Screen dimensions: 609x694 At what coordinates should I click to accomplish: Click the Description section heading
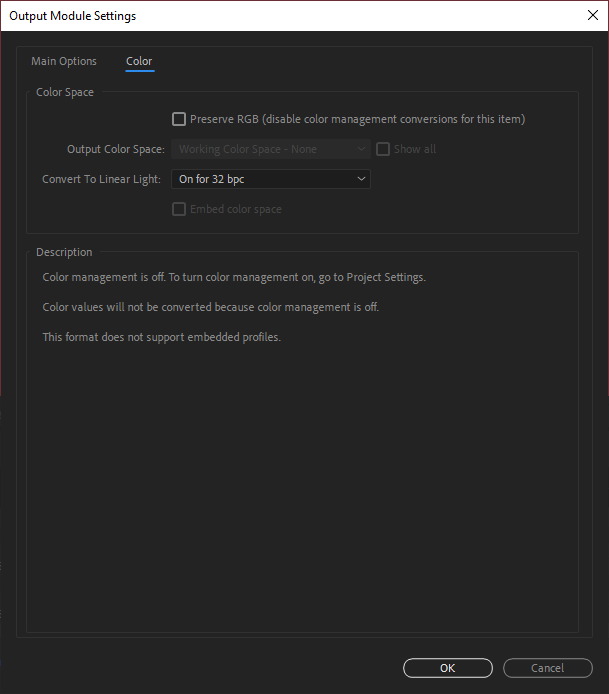[64, 252]
